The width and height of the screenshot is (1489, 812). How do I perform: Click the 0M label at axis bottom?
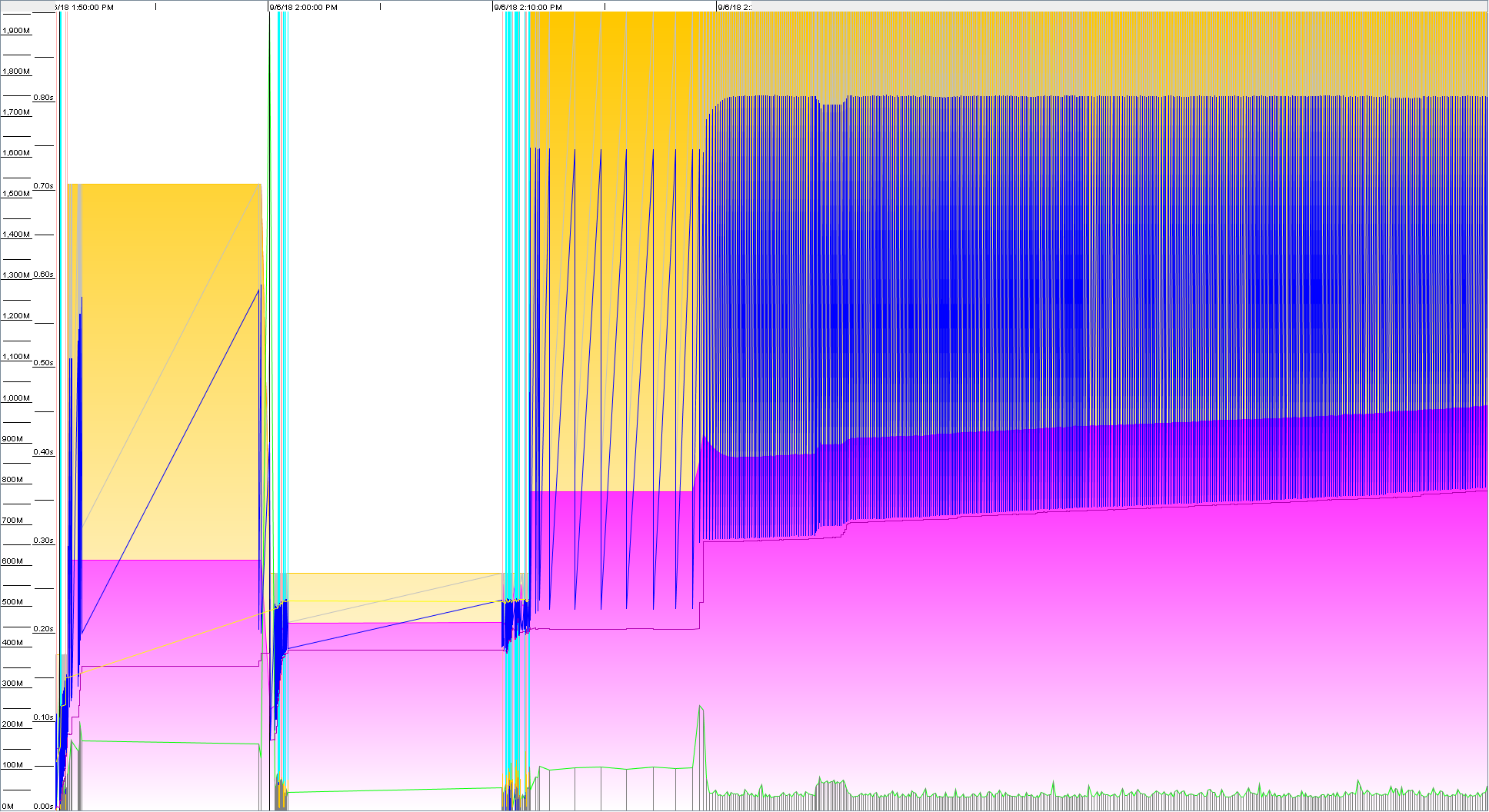pos(8,806)
